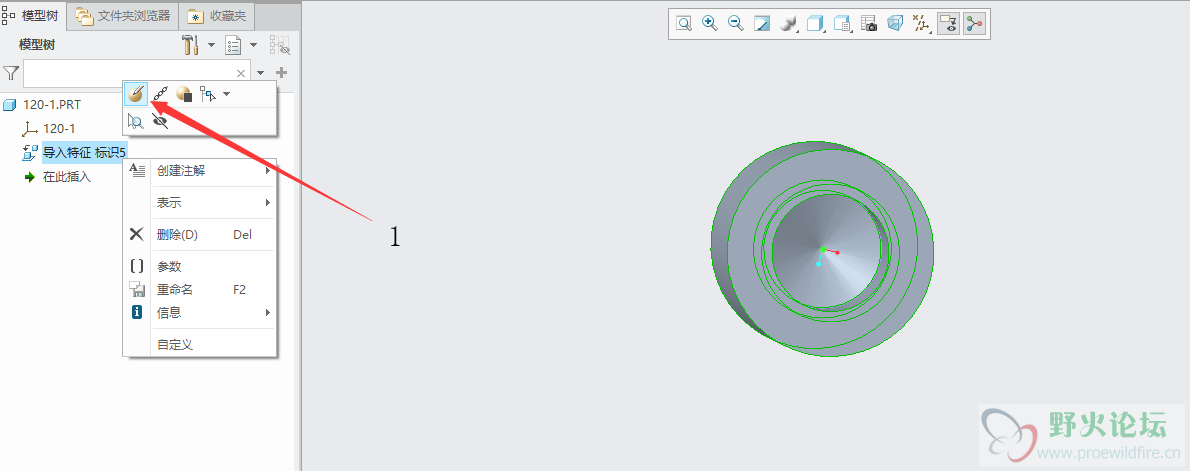Click the Repaint screen icon
Screen dimensions: 1190x471
[x=762, y=24]
